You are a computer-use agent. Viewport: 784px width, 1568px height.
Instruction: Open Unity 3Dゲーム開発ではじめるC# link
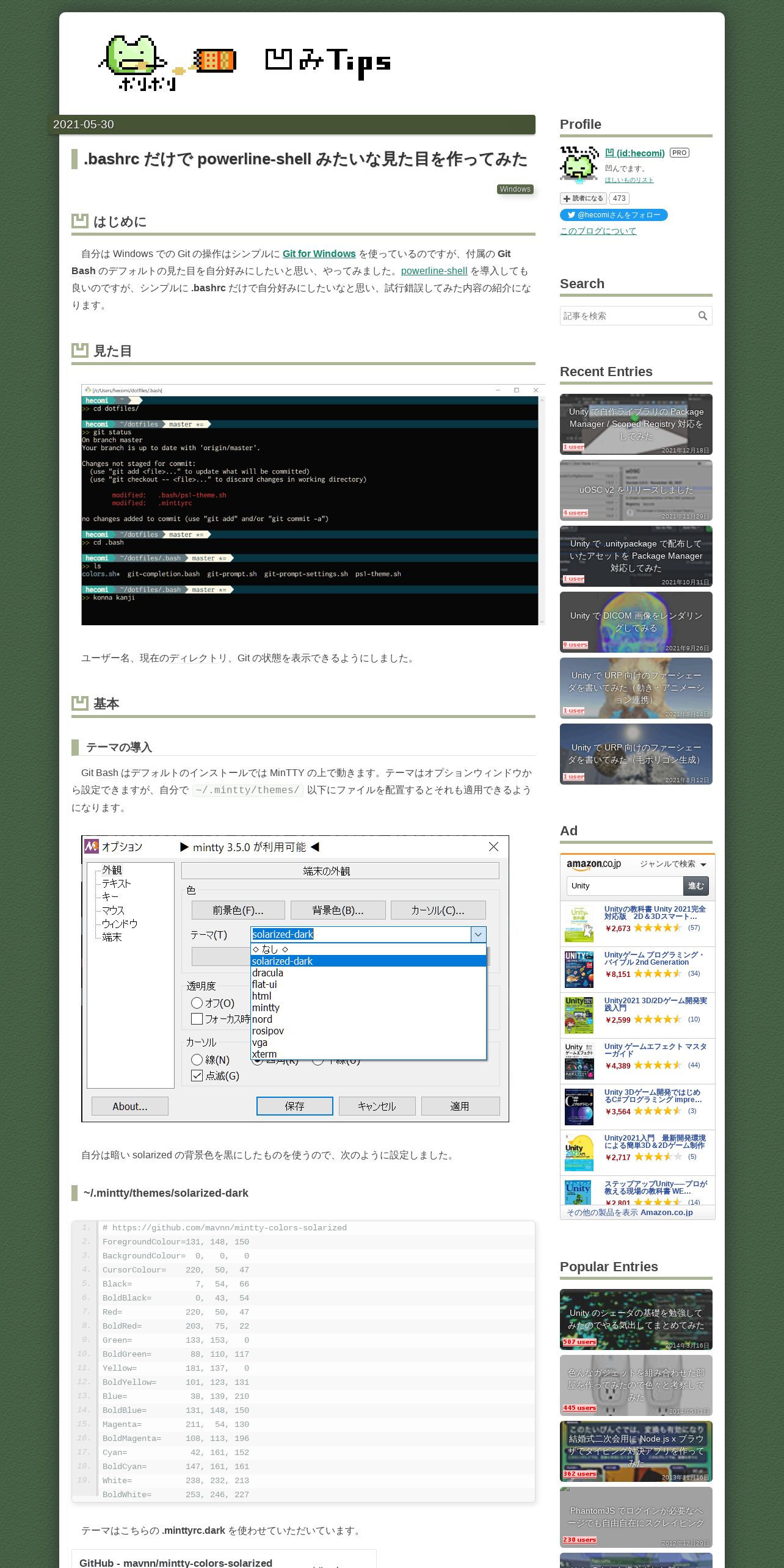653,1096
